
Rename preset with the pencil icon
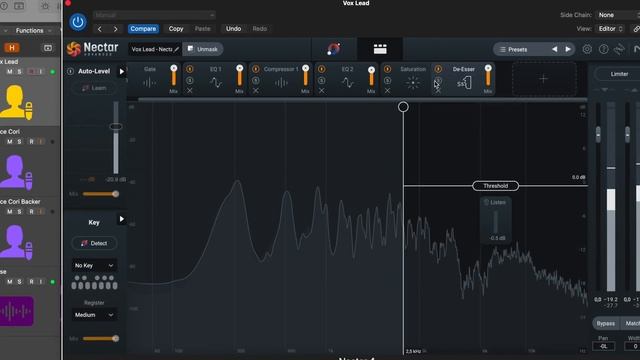pos(177,49)
